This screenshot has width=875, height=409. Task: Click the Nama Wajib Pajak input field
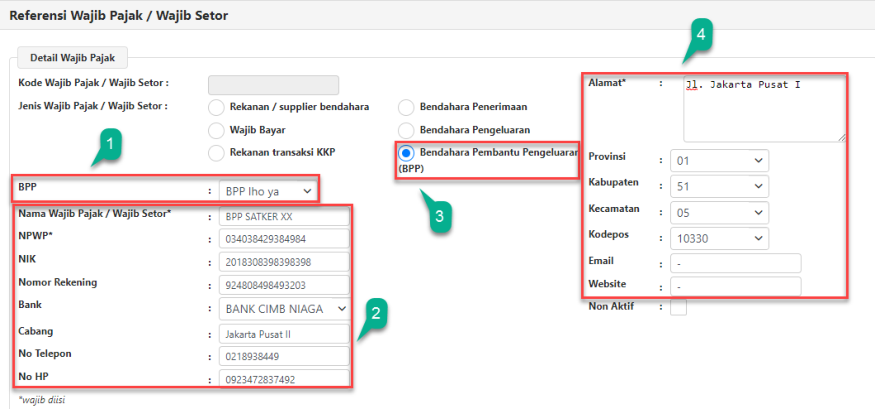[x=284, y=216]
